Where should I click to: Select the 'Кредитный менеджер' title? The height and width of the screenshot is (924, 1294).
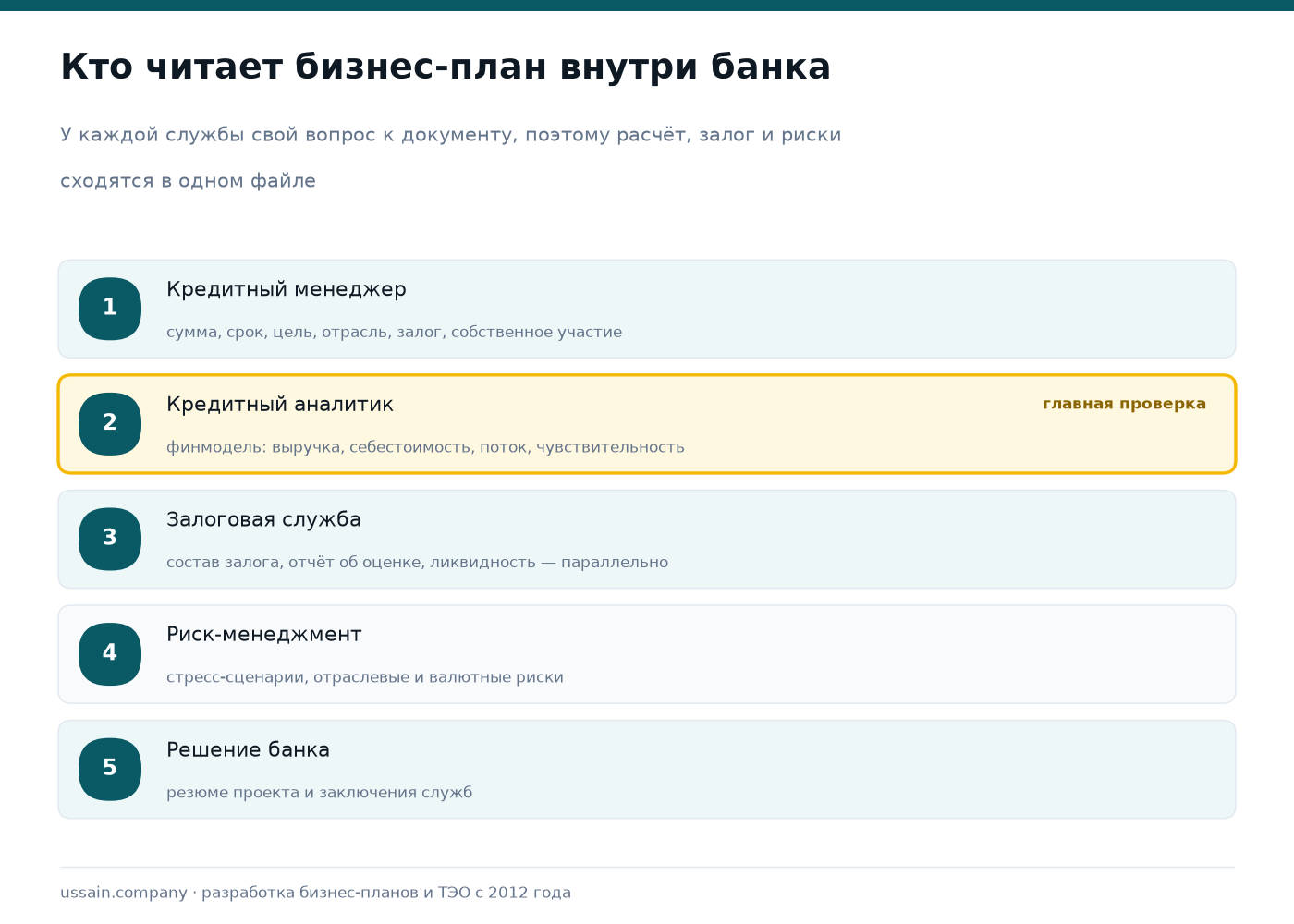[x=287, y=289]
